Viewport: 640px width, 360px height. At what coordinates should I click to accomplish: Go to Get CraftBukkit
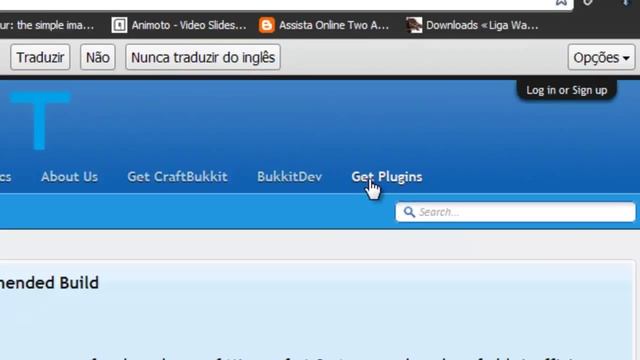(x=177, y=177)
